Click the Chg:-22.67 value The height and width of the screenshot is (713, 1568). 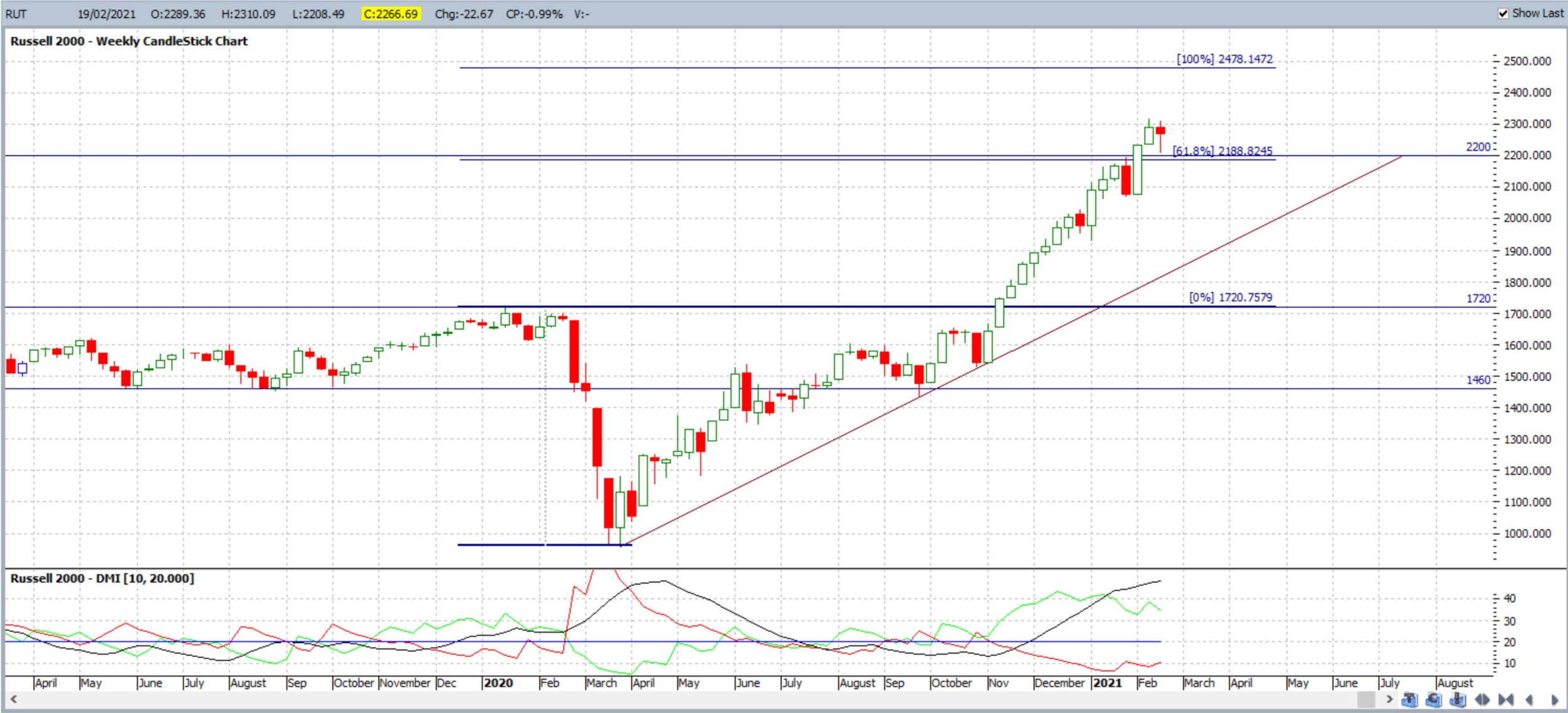[464, 14]
